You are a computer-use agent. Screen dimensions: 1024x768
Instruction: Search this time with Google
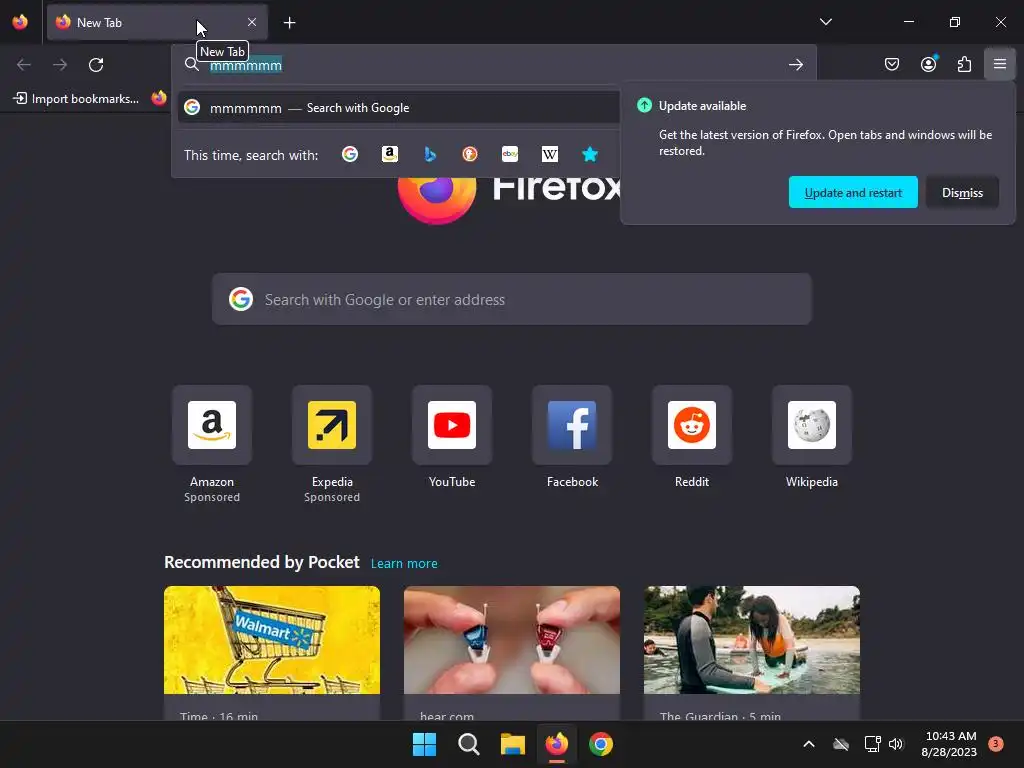tap(350, 154)
